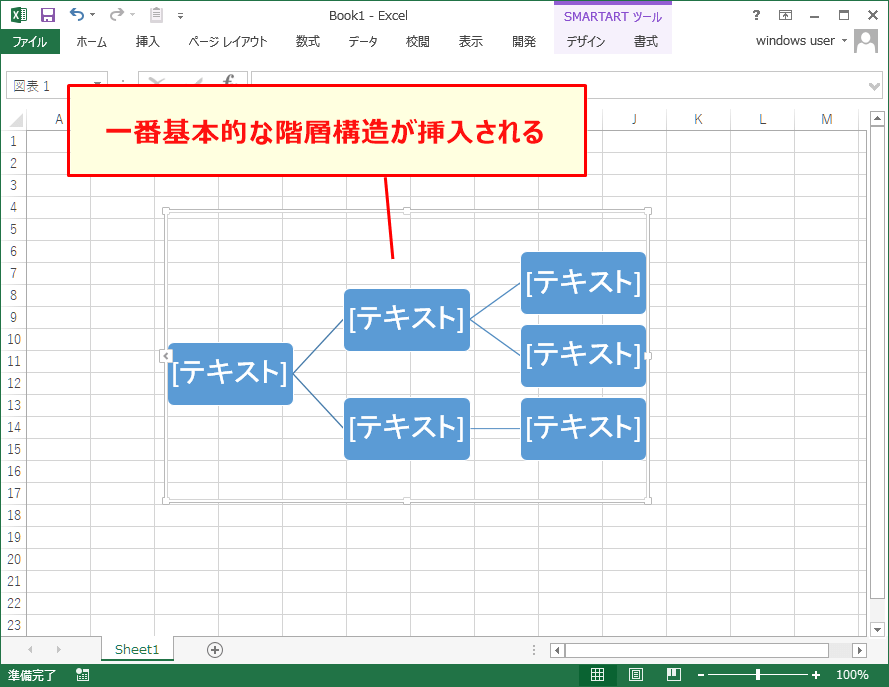This screenshot has height=687, width=889.
Task: Open the Name Box dropdown arrow
Action: (97, 85)
